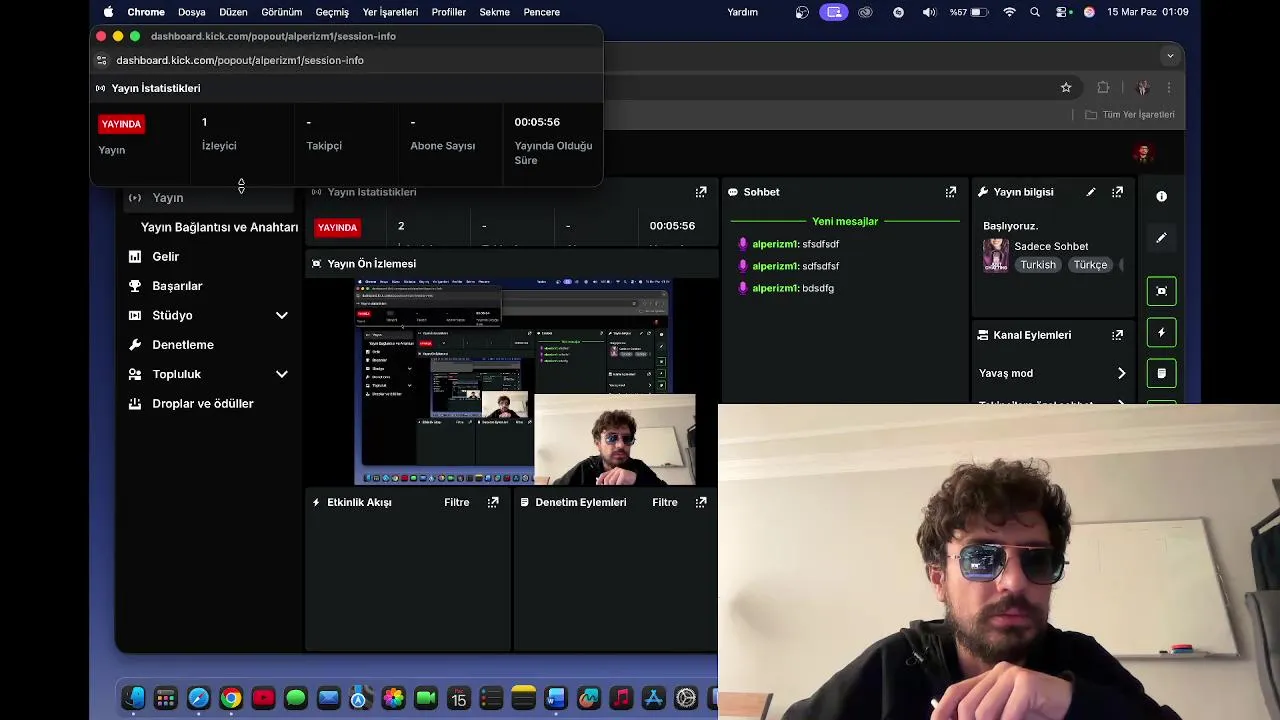Expand the Stüdyo sidebar section
Viewport: 1280px width, 720px height.
click(282, 315)
